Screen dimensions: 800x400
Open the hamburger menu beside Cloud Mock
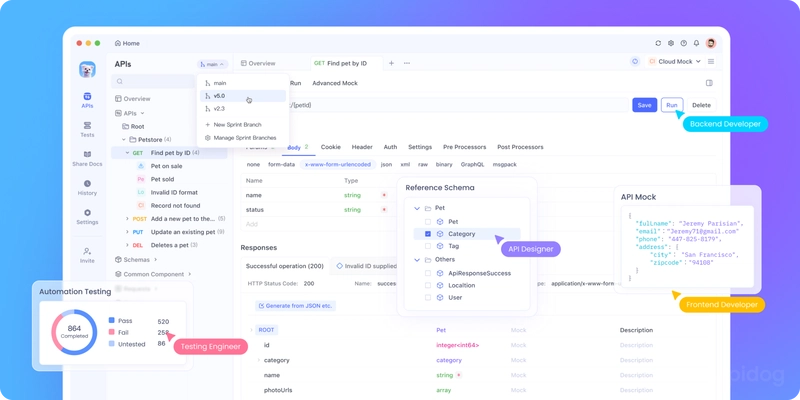[710, 62]
